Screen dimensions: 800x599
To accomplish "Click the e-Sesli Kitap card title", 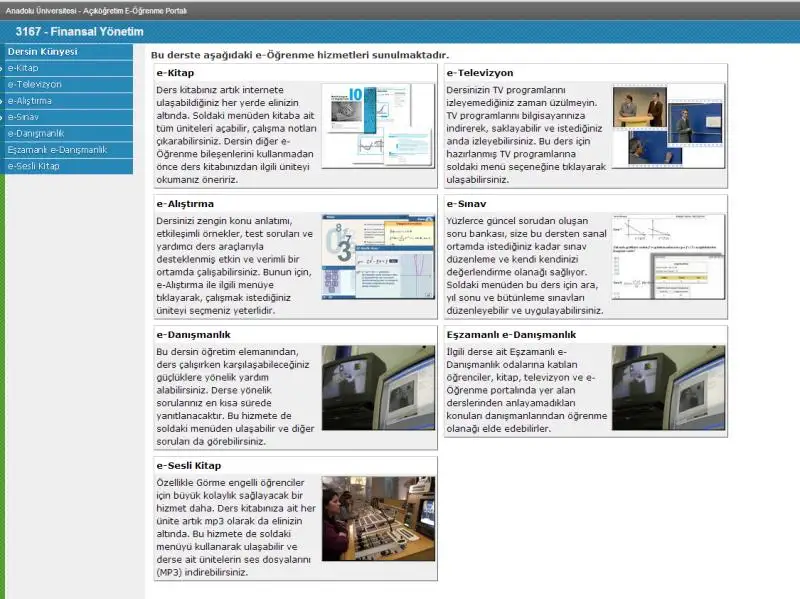I will (x=189, y=466).
